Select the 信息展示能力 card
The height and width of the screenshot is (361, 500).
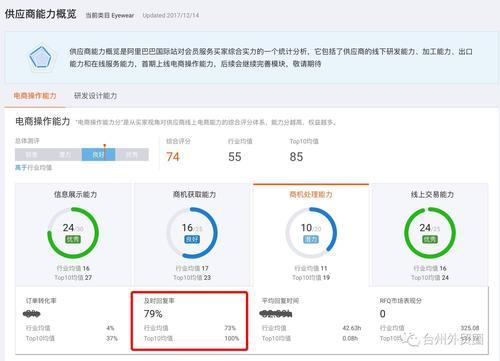pos(73,235)
